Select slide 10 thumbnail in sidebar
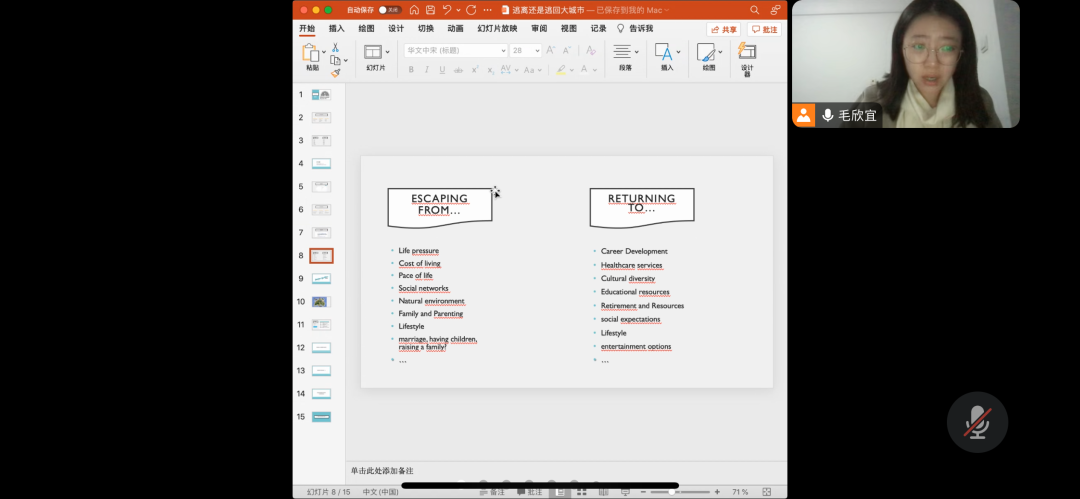The image size is (1080, 499). 320,301
